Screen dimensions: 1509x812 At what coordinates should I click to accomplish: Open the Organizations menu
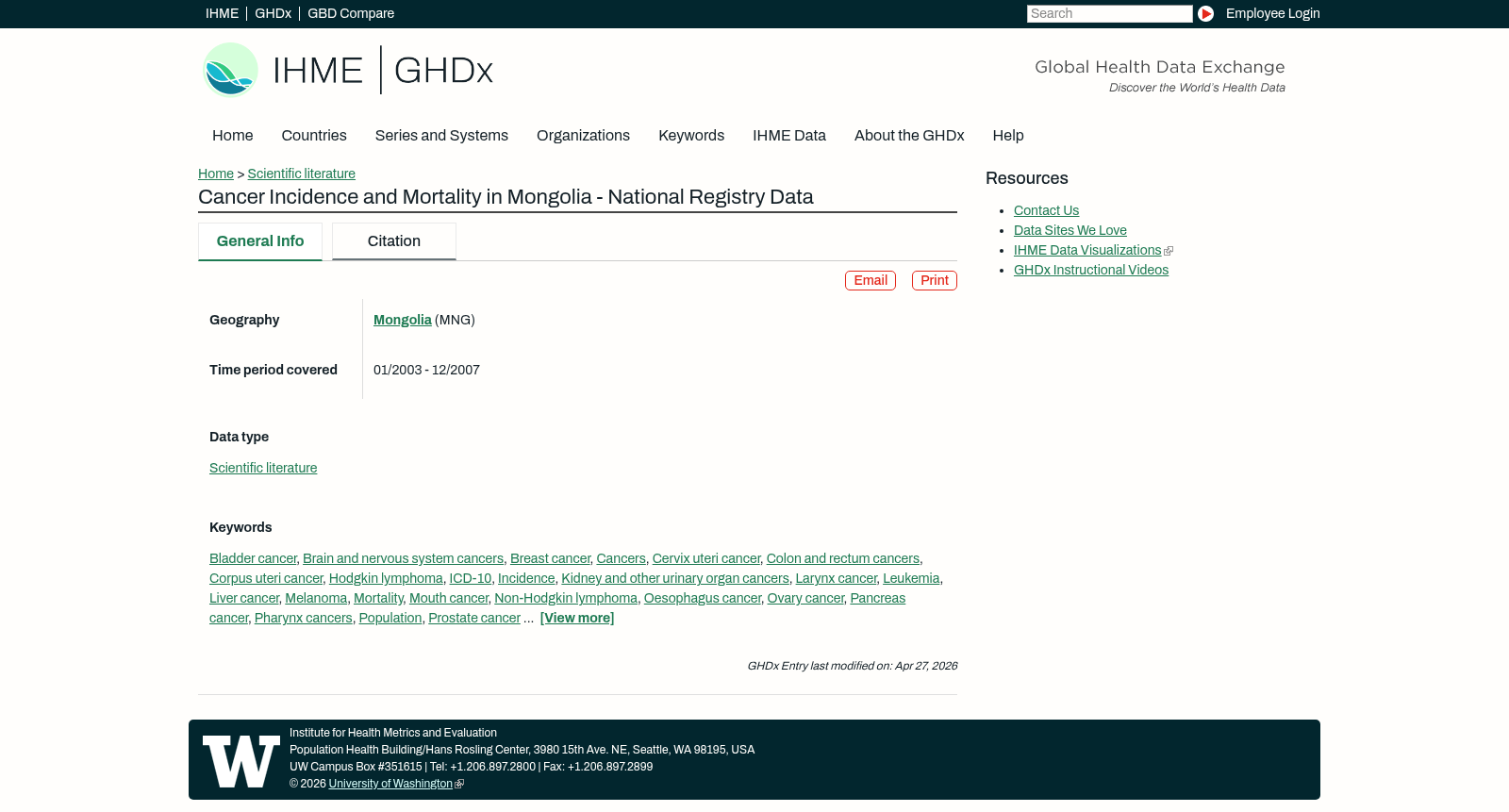coord(583,136)
